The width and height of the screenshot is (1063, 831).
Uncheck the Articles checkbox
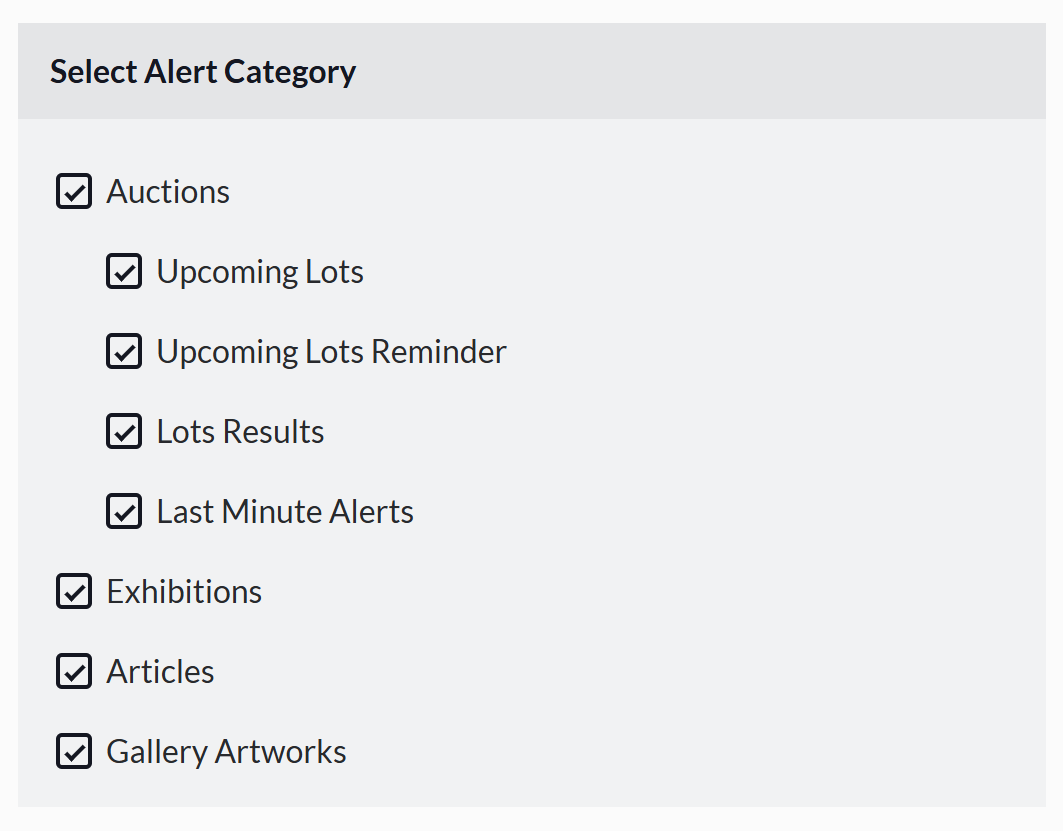(x=74, y=671)
